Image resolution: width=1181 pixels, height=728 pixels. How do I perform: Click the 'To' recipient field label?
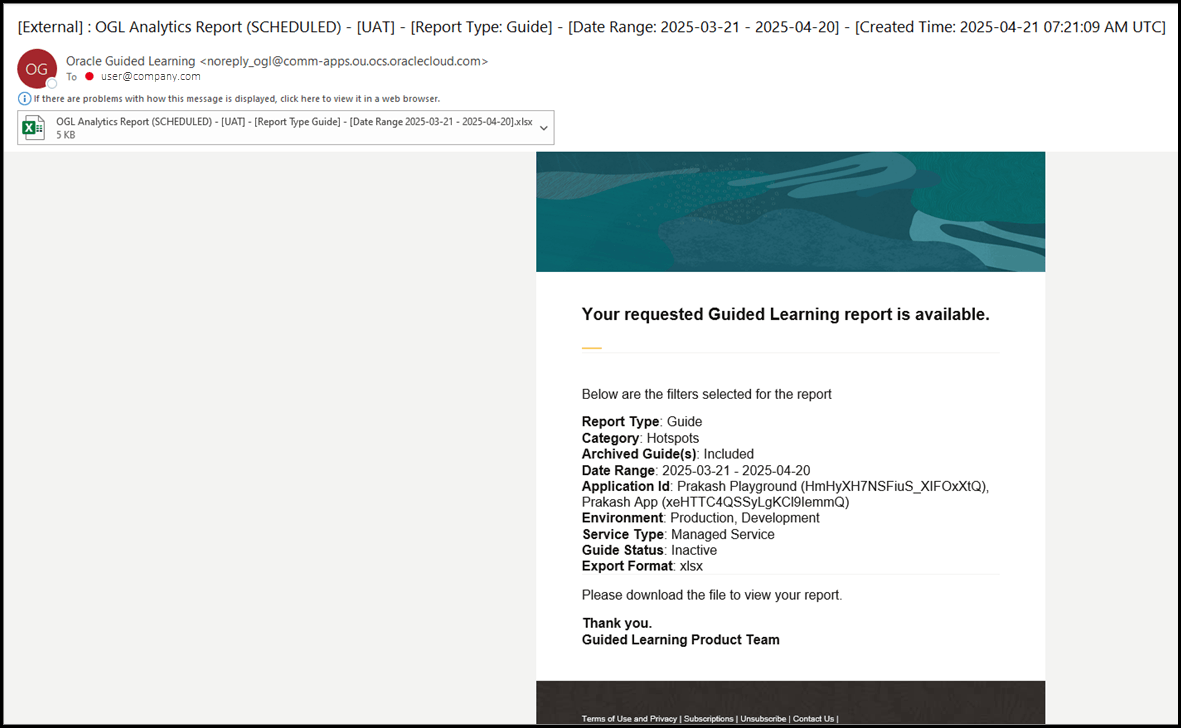click(71, 75)
